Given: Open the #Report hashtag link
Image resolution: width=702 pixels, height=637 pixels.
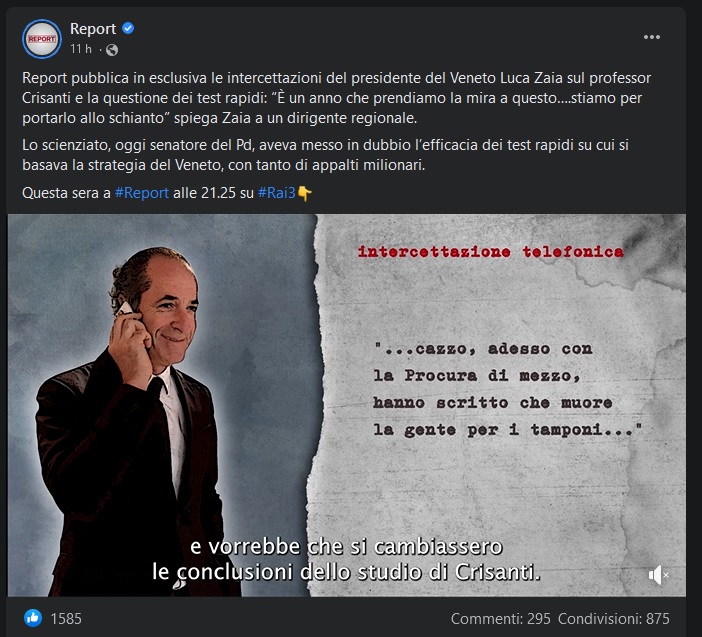Looking at the screenshot, I should click(141, 193).
